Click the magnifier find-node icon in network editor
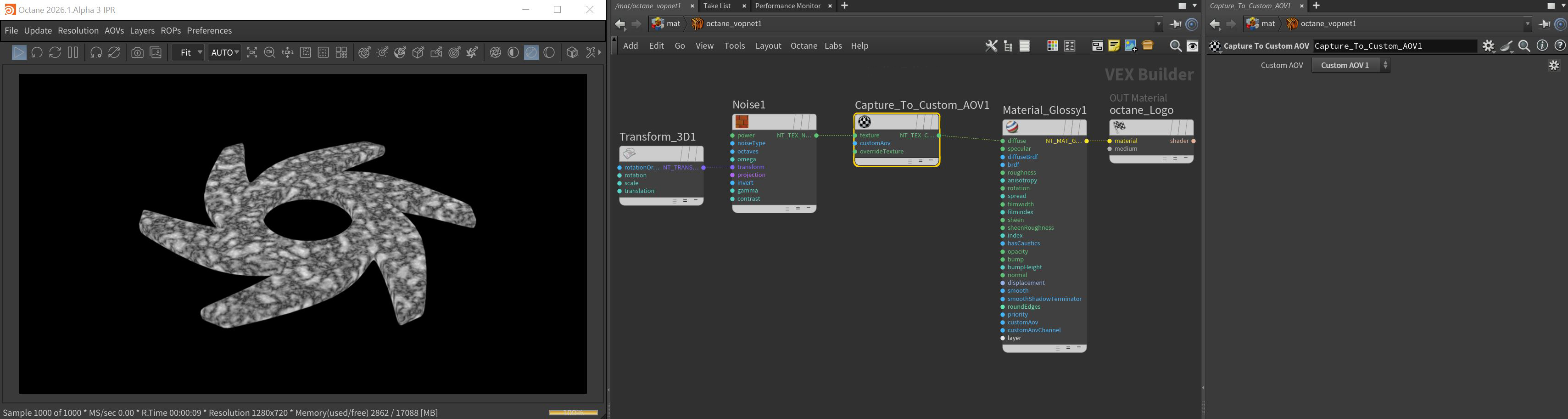 1175,46
